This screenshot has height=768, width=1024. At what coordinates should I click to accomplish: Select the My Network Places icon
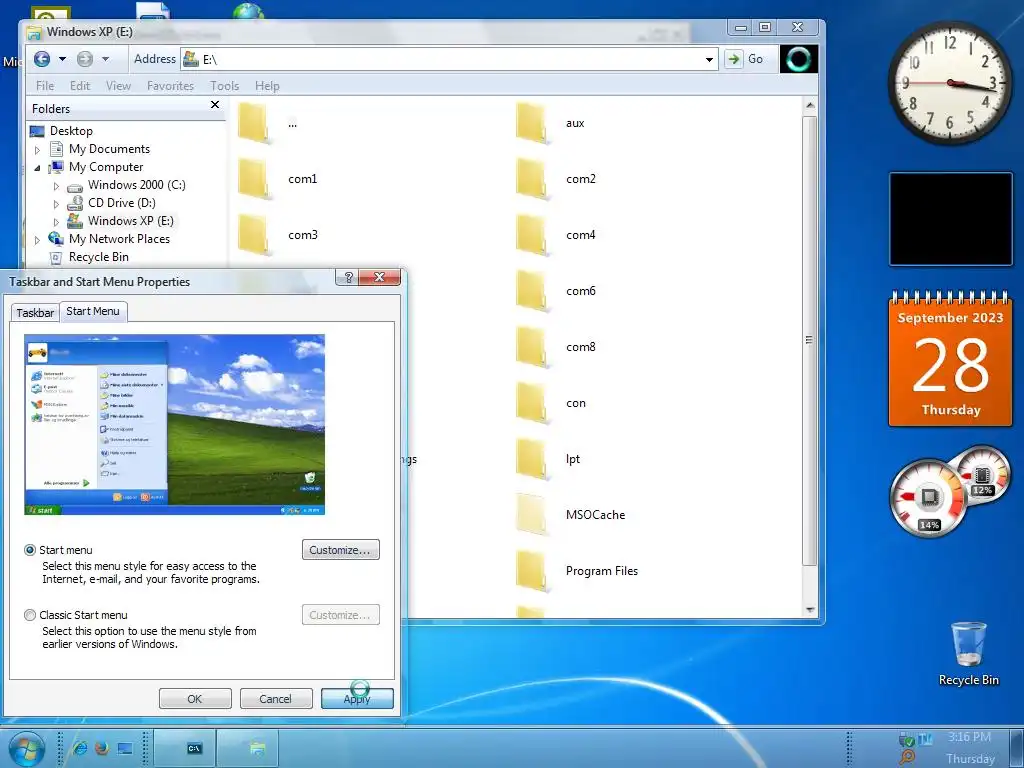click(x=56, y=238)
